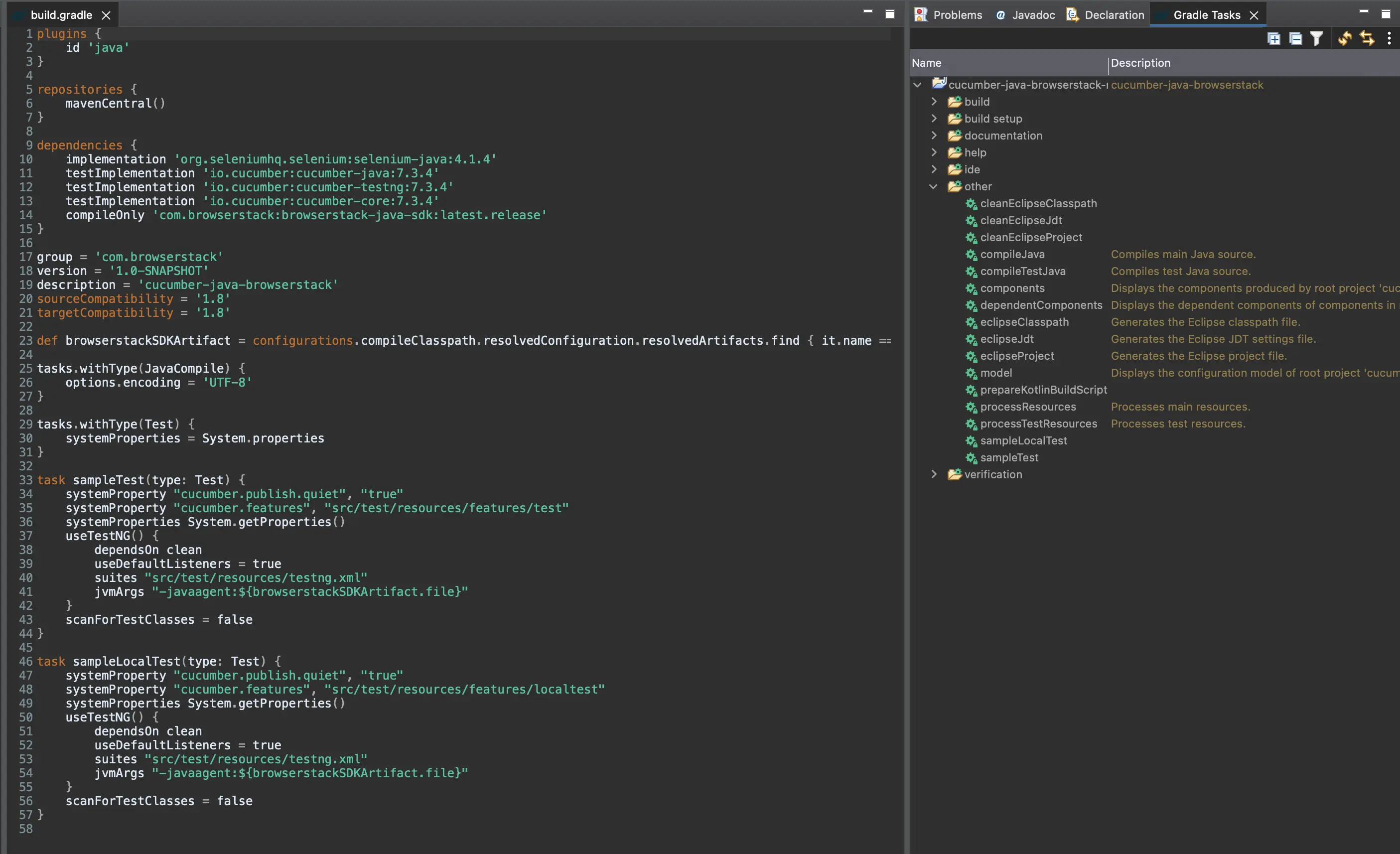This screenshot has height=854, width=1400.
Task: Switch to the Declaration tab
Action: [1106, 15]
